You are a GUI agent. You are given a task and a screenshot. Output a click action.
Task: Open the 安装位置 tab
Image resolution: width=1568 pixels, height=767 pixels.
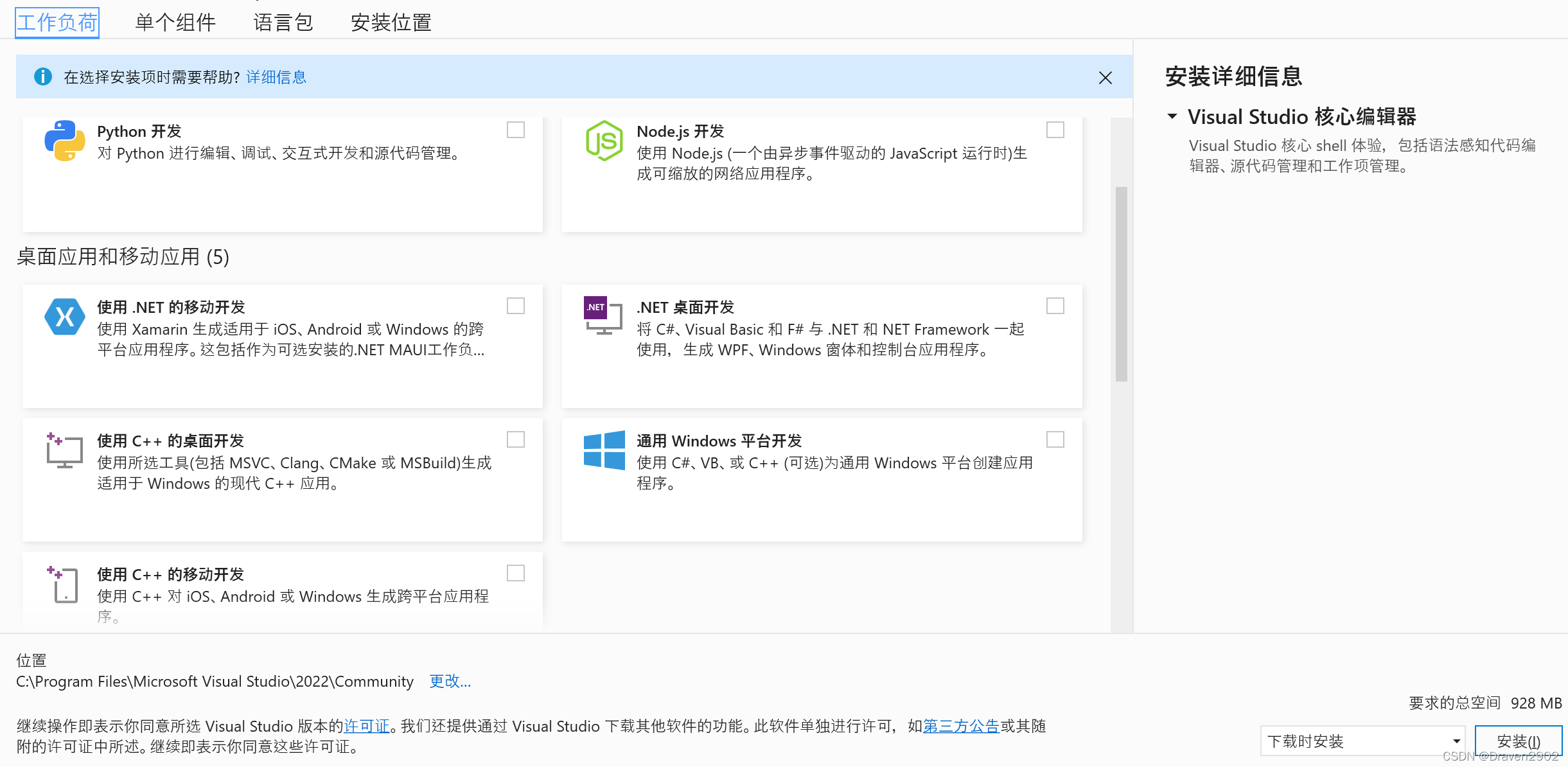(391, 22)
